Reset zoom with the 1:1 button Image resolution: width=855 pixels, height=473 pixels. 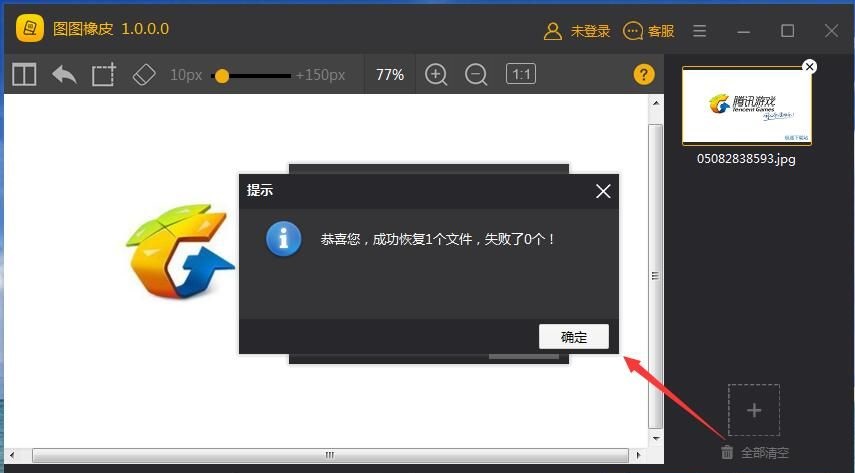[520, 74]
